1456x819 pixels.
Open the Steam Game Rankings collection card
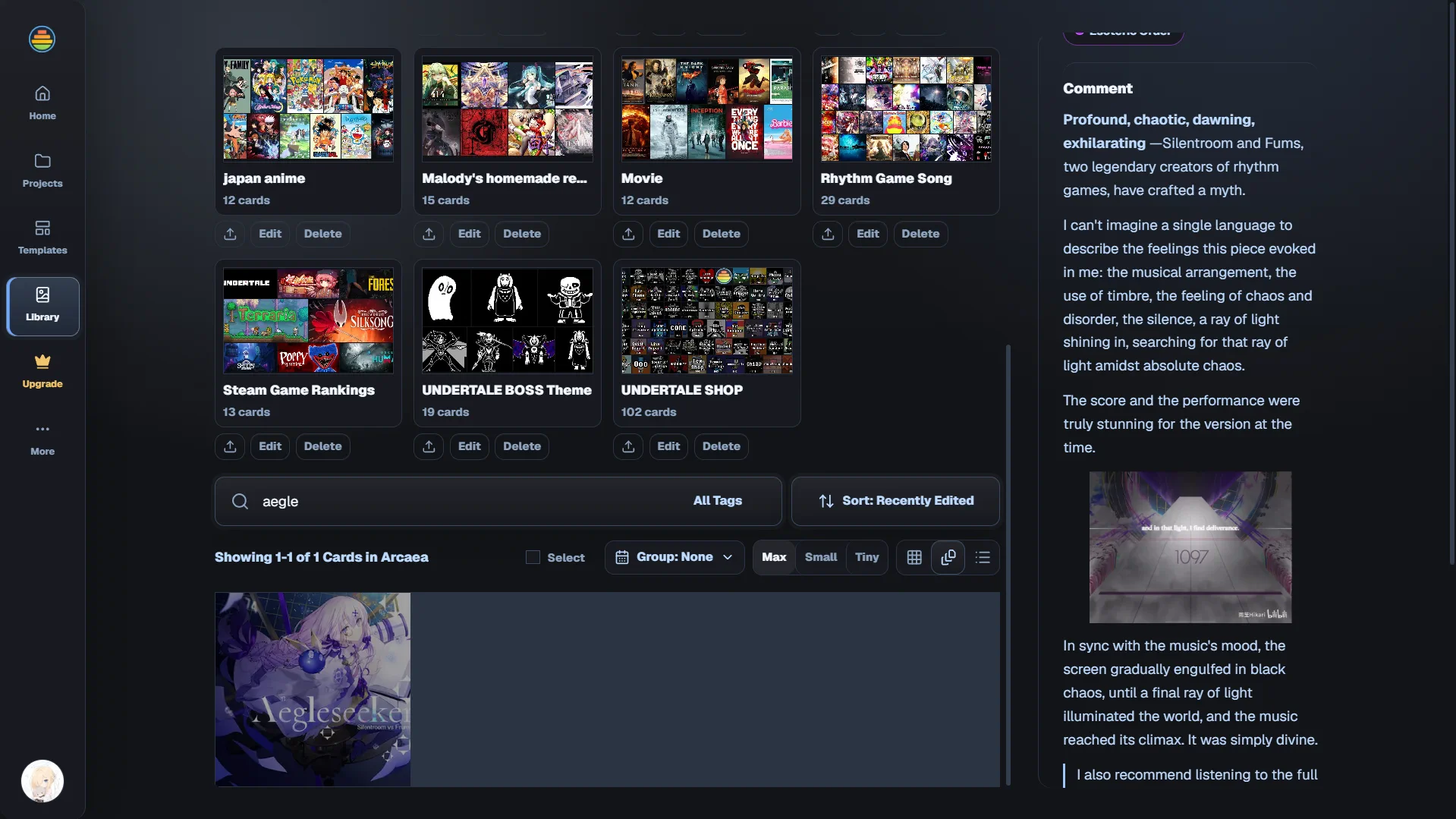[308, 344]
